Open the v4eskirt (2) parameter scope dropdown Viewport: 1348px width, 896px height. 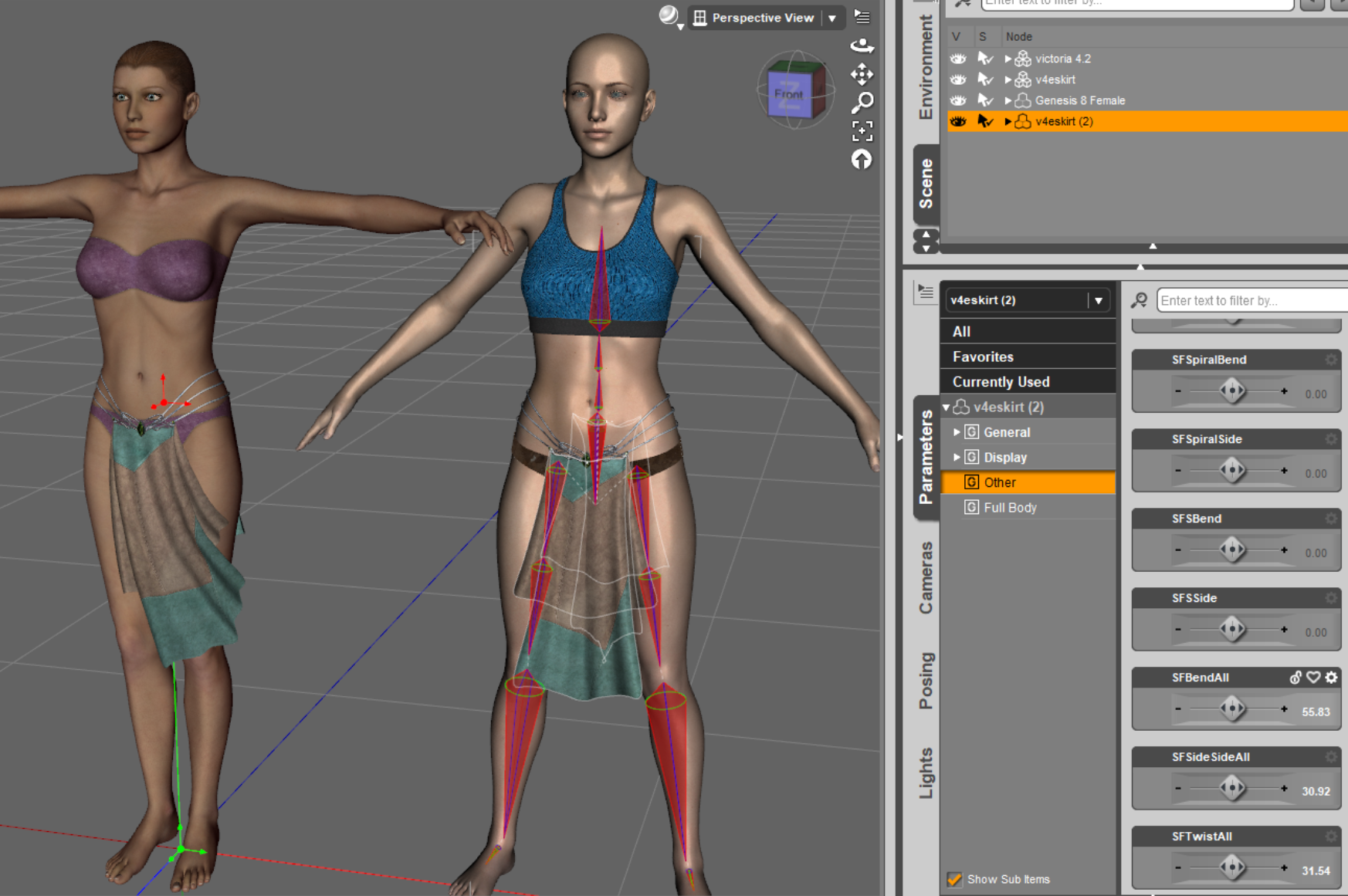1097,300
